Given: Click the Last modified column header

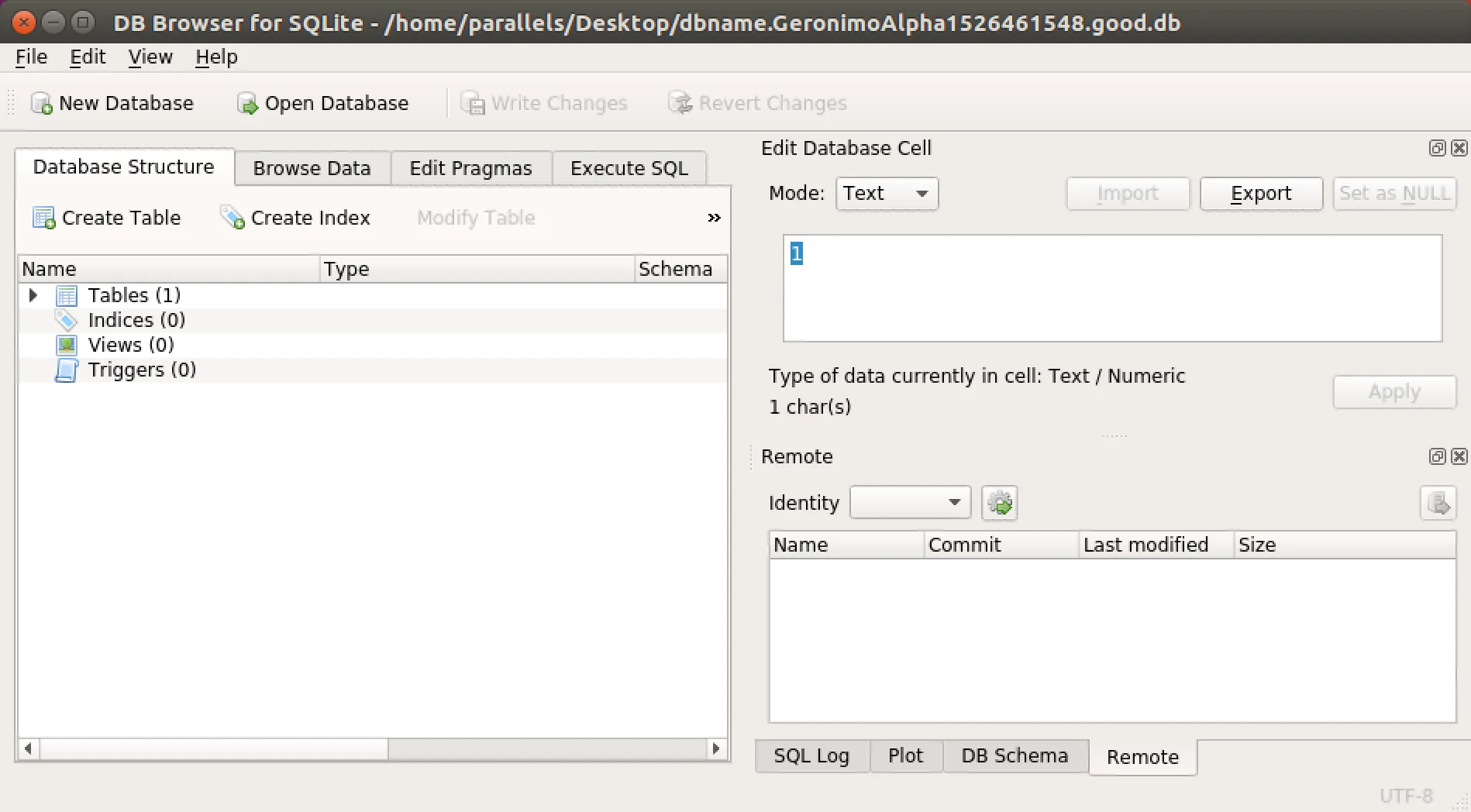Looking at the screenshot, I should pyautogui.click(x=1157, y=545).
